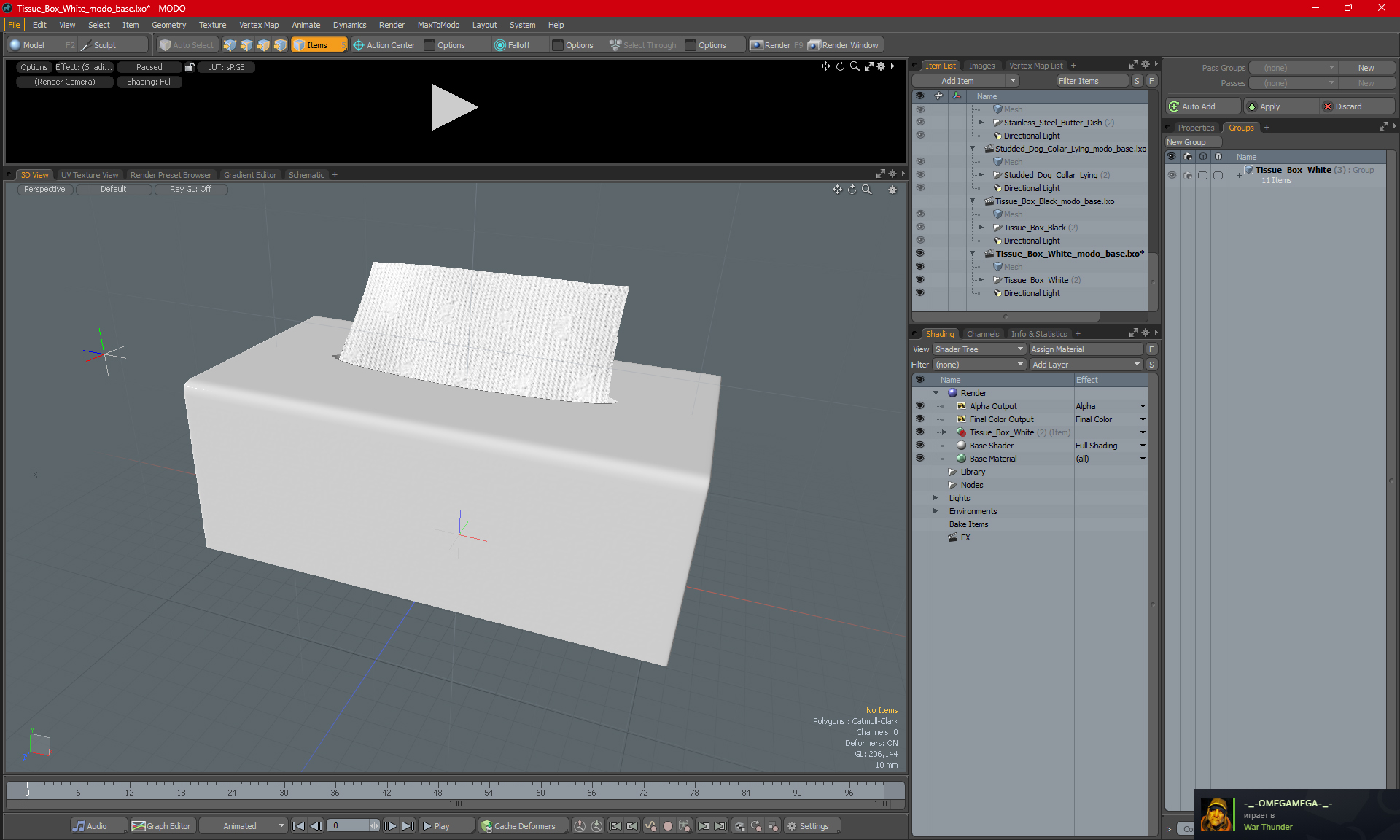Screen dimensions: 1400x840
Task: Toggle visibility of Base Shader layer
Action: click(919, 446)
